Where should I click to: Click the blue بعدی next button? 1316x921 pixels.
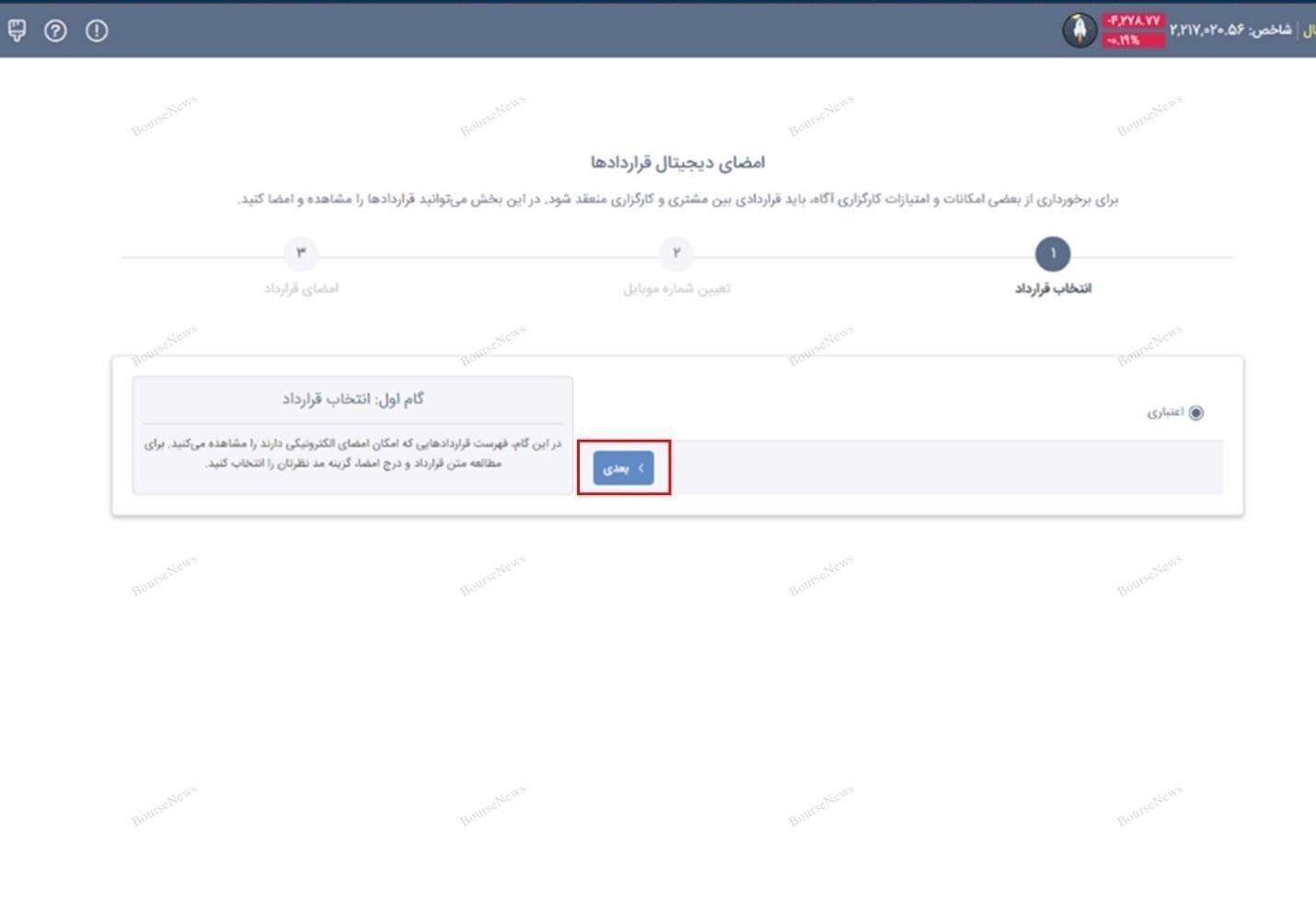pyautogui.click(x=623, y=468)
